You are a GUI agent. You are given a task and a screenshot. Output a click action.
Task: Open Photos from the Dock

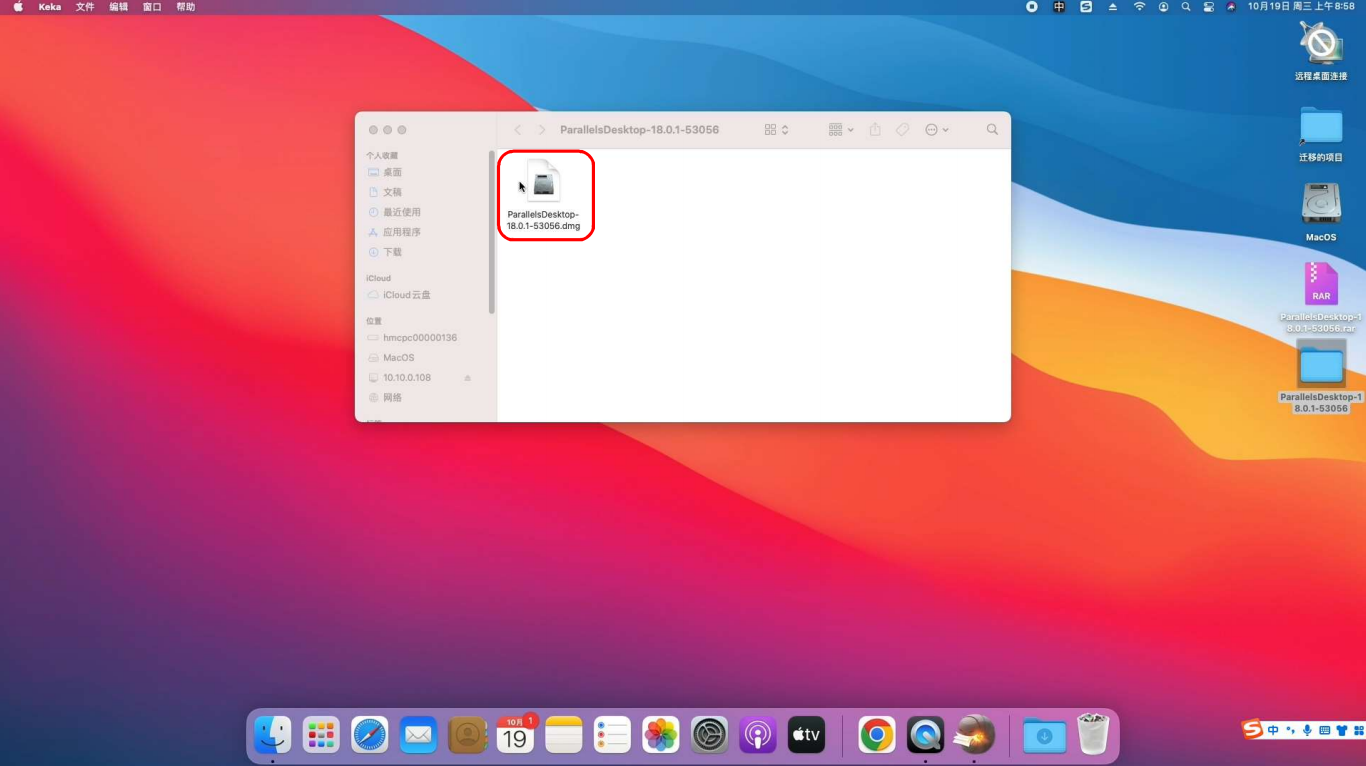[661, 736]
